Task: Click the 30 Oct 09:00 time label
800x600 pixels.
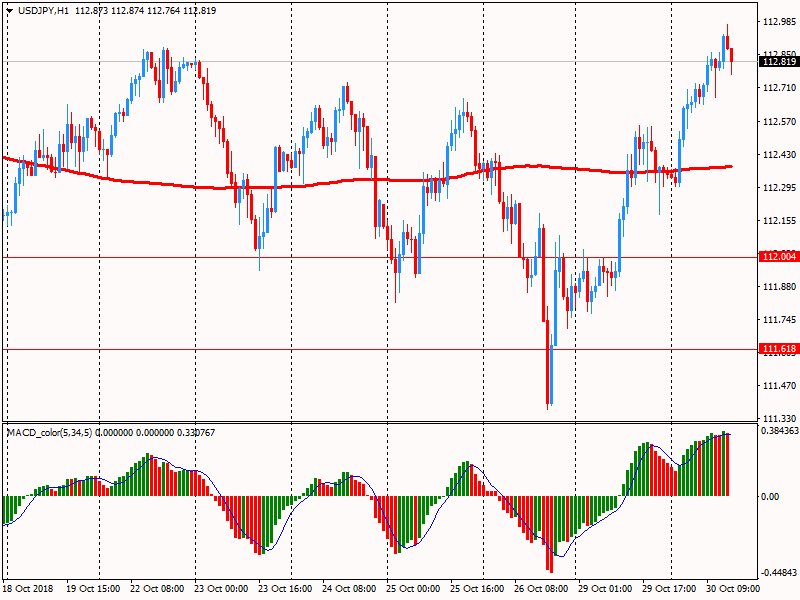Action: click(733, 588)
